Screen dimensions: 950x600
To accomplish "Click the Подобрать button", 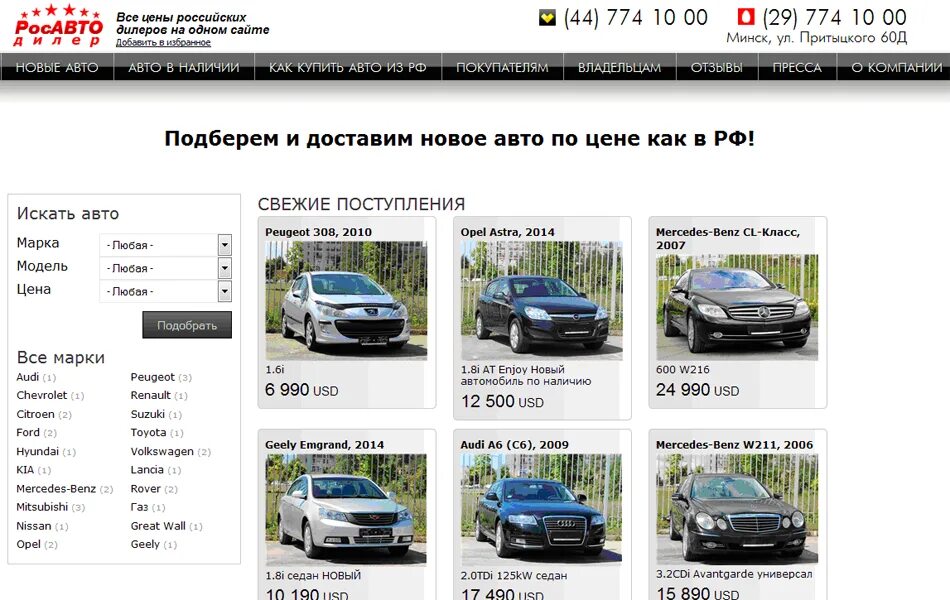I will point(187,325).
